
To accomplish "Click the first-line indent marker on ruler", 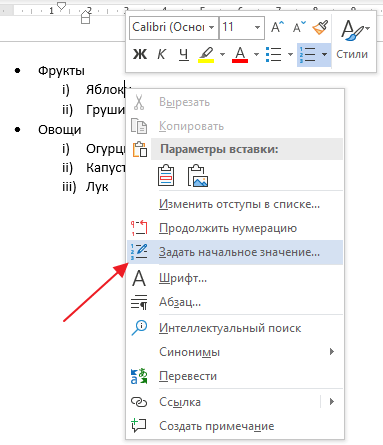I will click(61, 6).
